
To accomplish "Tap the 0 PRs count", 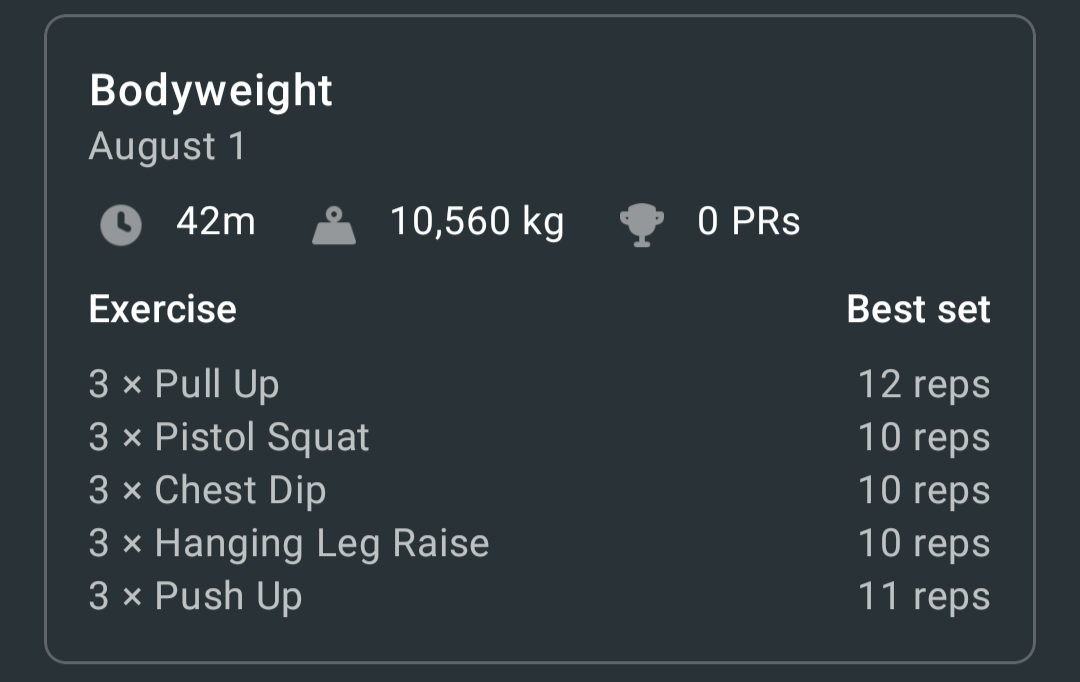I will pos(749,222).
